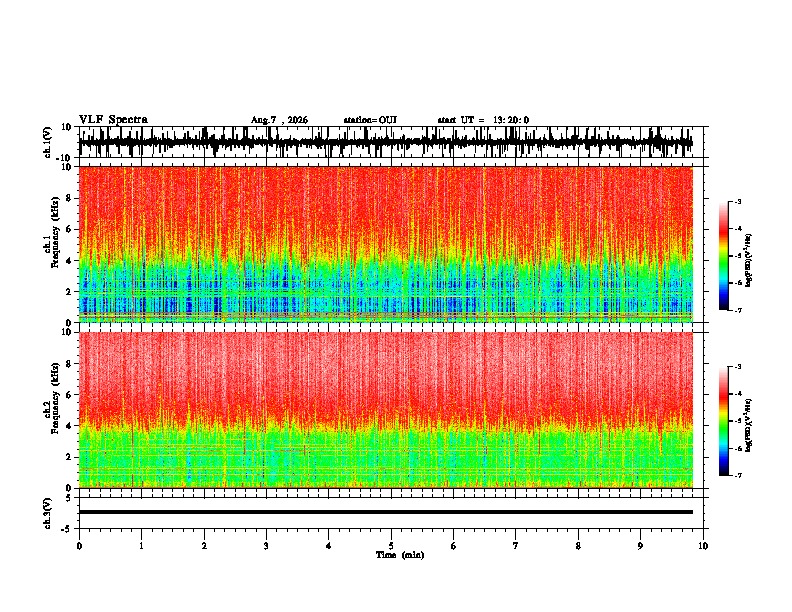This screenshot has height=612, width=792.
Task: Click the time axis tick label "9"
Action: pos(640,546)
